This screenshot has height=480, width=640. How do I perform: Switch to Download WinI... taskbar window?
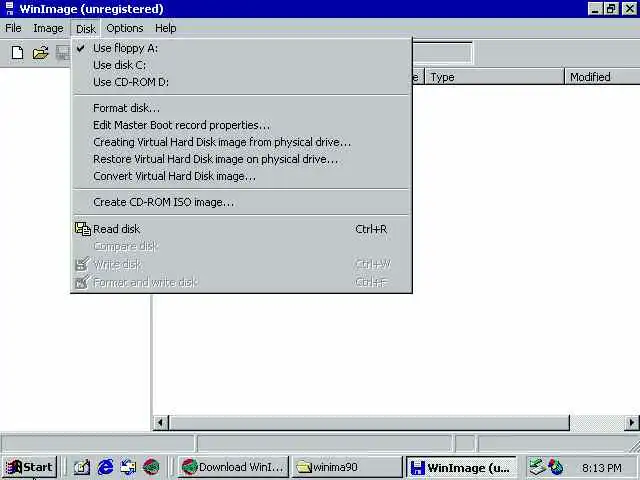coord(233,467)
